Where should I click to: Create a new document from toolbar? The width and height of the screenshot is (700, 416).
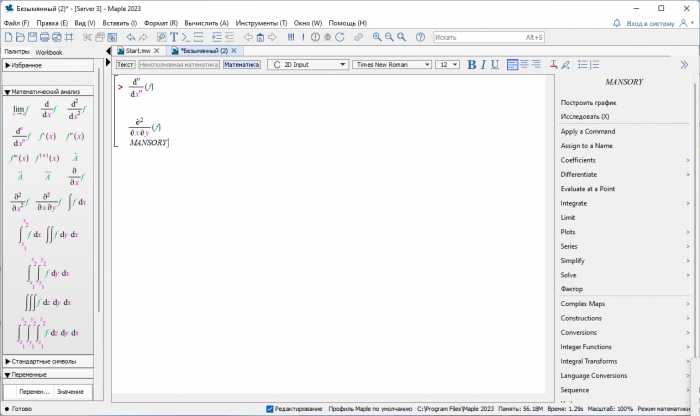(x=8, y=37)
